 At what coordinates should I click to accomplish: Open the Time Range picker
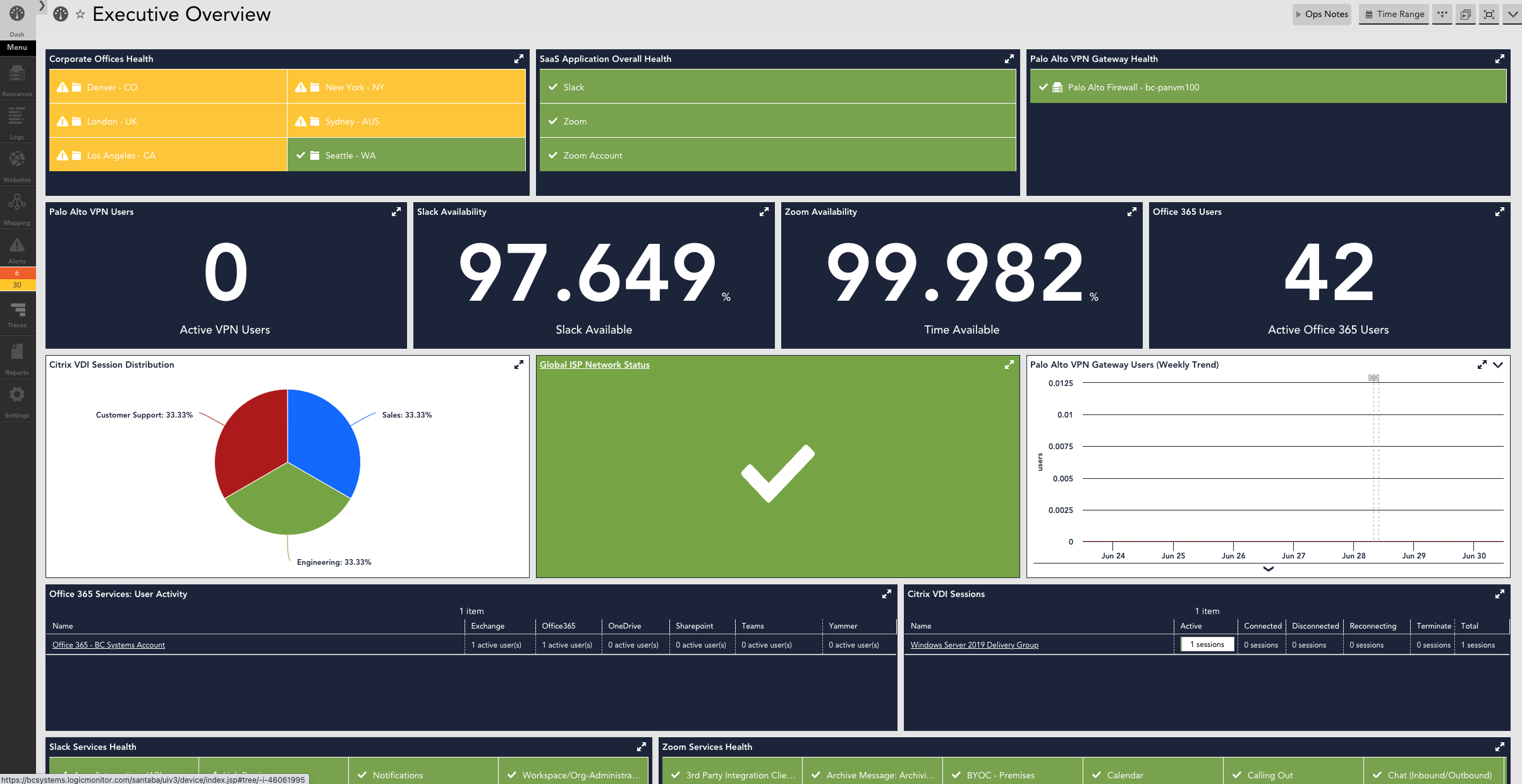point(1394,14)
